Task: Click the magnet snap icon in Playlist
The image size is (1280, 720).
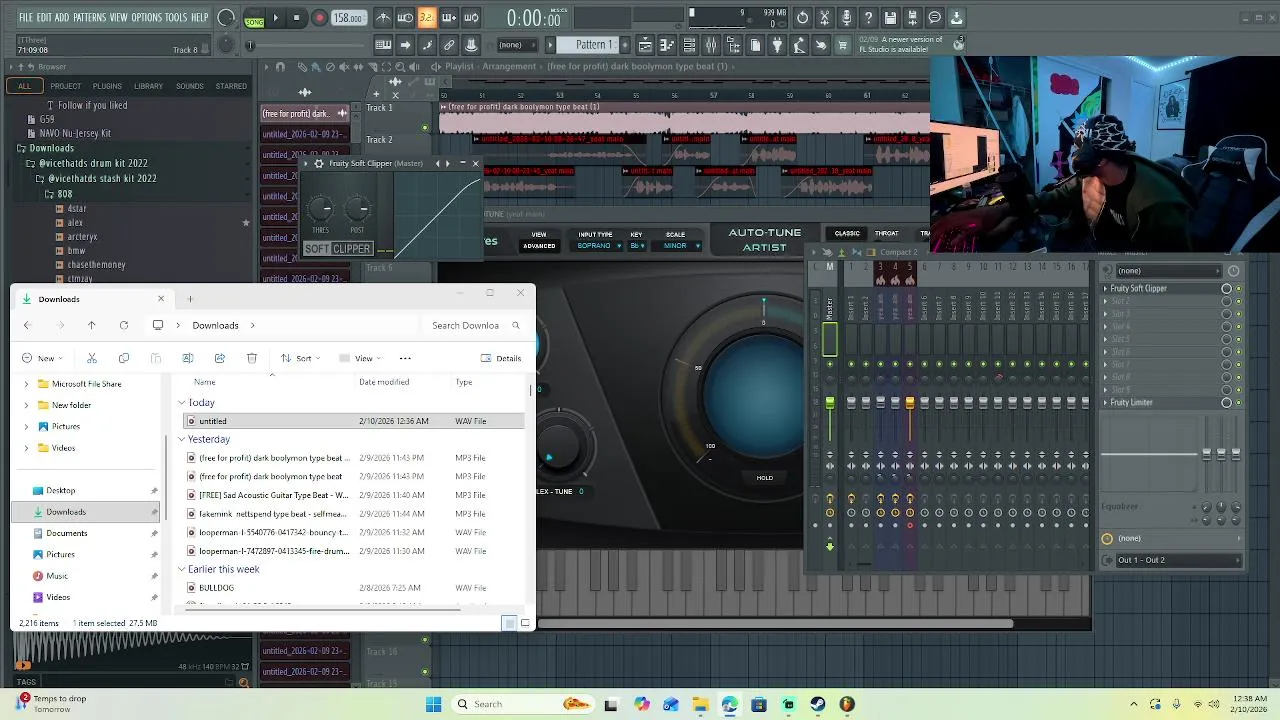Action: (x=279, y=67)
